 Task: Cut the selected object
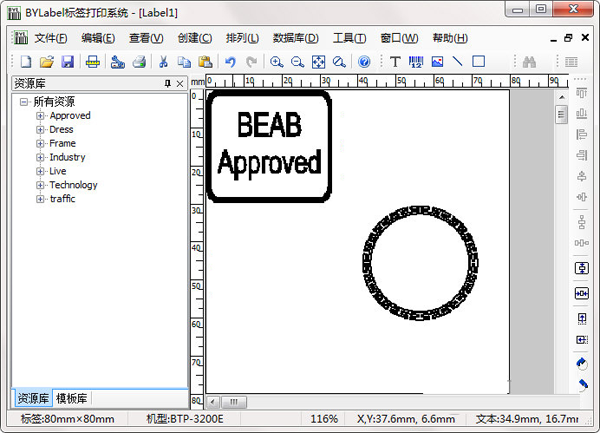coord(163,61)
